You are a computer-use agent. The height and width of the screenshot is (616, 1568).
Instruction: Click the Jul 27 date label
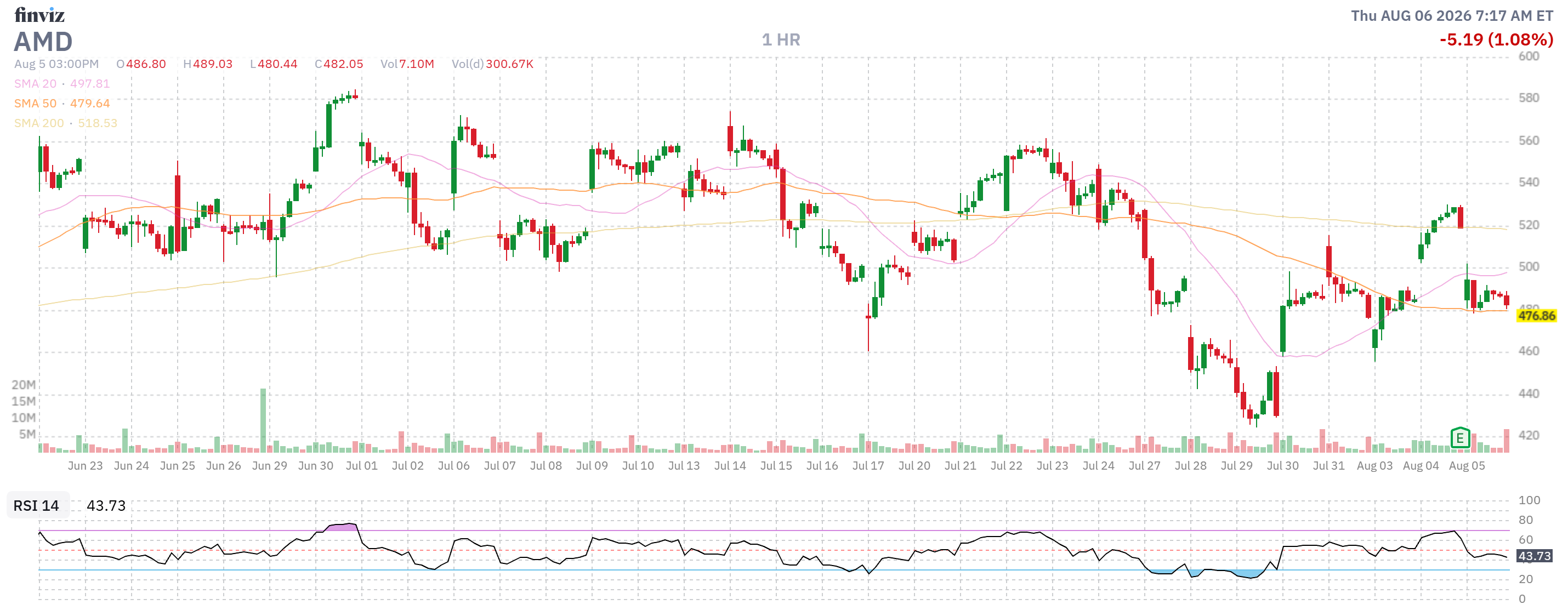click(1144, 466)
